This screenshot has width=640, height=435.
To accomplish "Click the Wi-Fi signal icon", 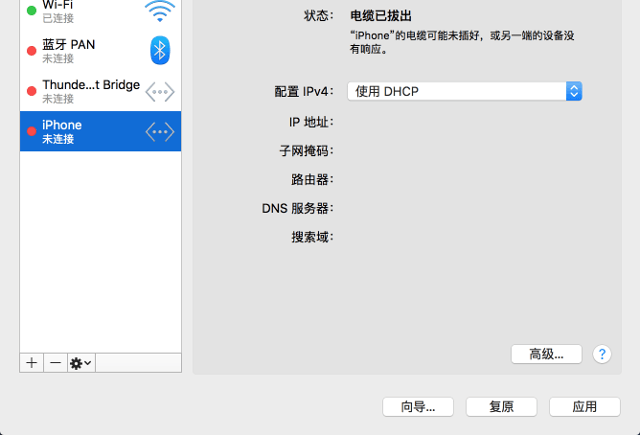I will pos(160,11).
